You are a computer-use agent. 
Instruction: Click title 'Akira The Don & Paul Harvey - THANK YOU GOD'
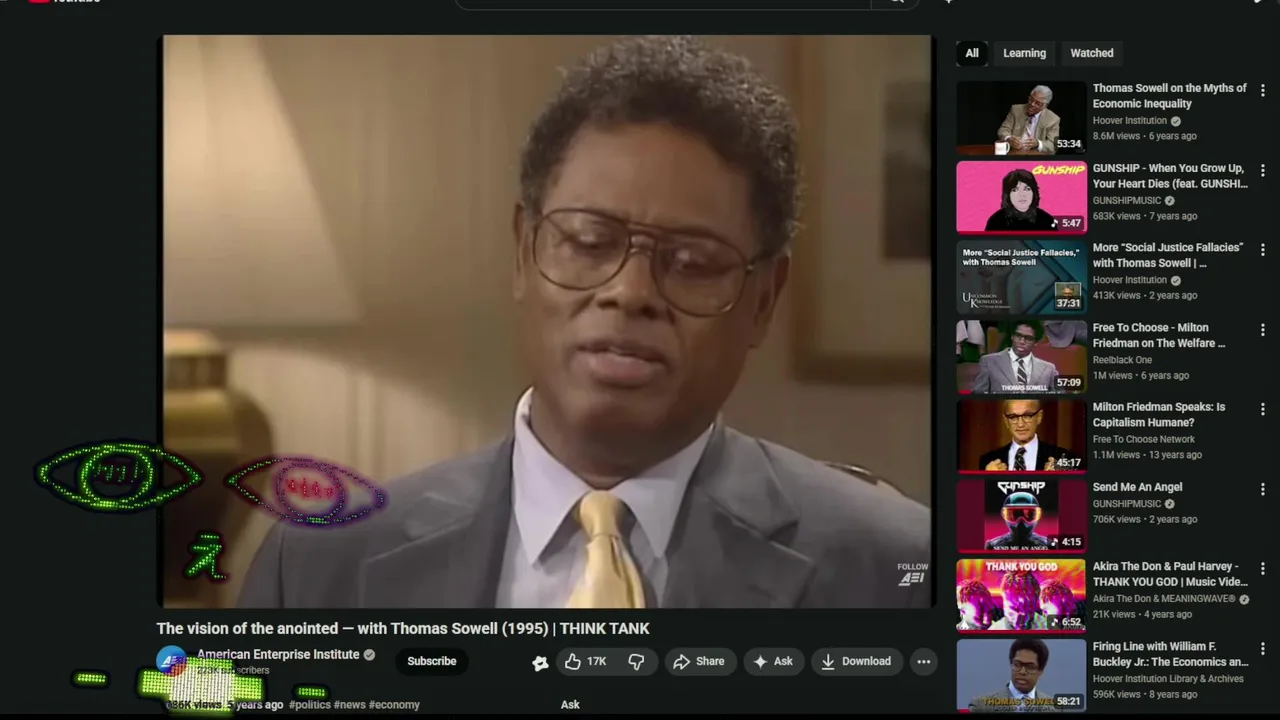point(1169,574)
